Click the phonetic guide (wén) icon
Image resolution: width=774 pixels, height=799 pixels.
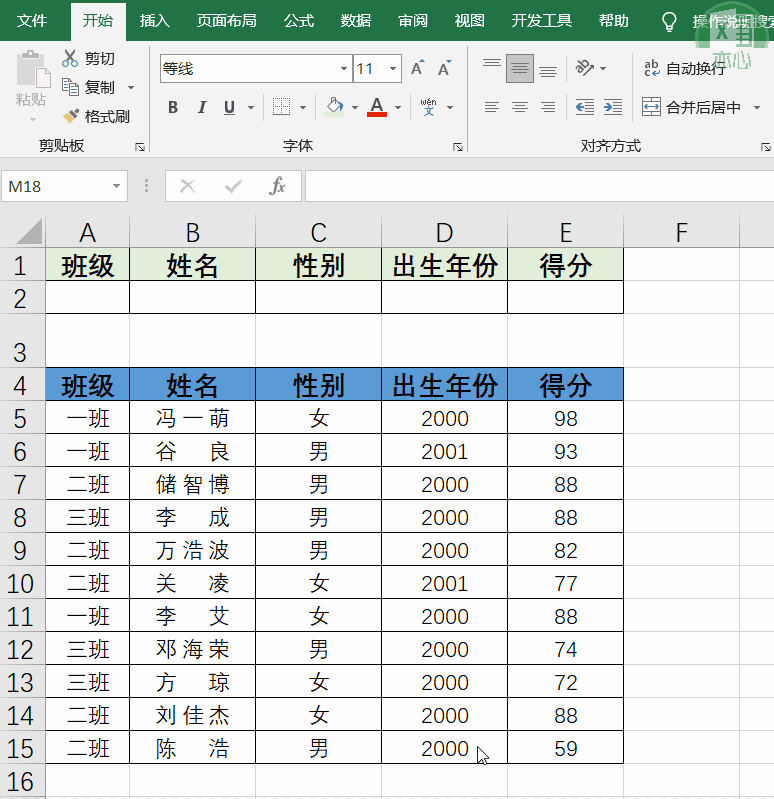coord(429,107)
